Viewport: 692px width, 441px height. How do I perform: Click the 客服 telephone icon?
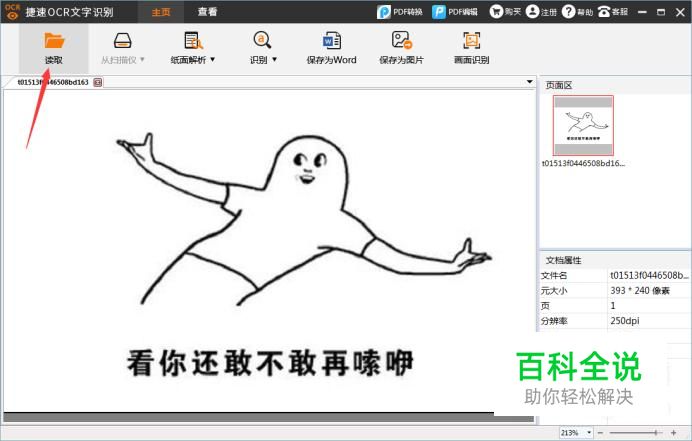[604, 11]
